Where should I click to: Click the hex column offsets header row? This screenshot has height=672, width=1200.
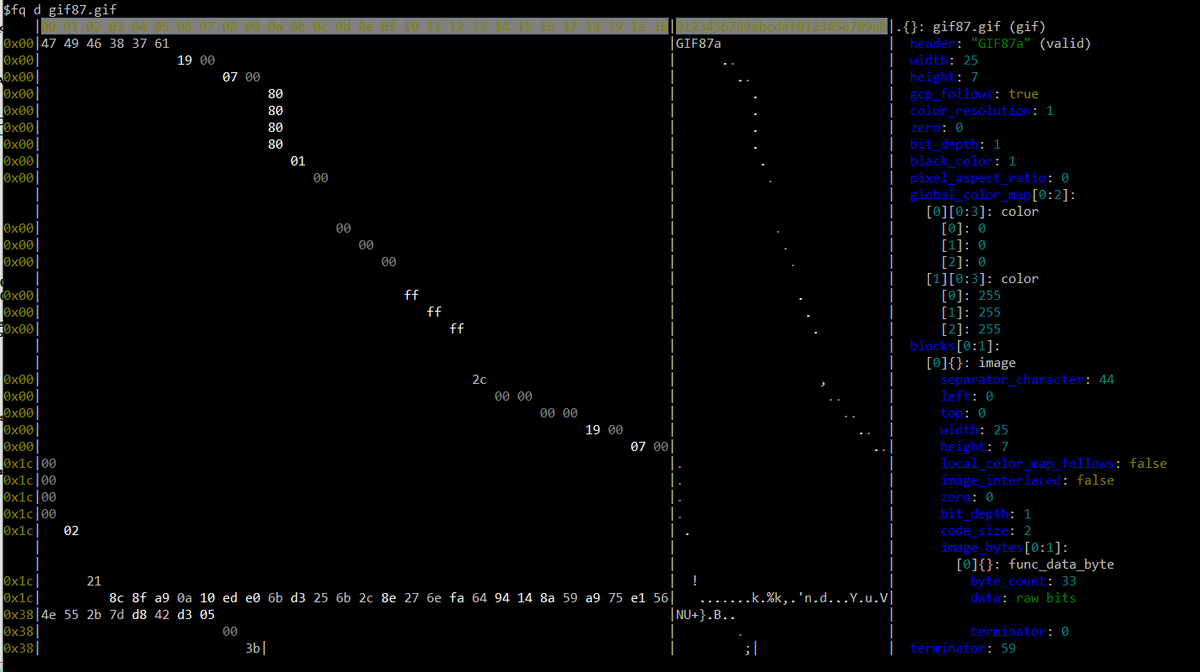pyautogui.click(x=355, y=27)
